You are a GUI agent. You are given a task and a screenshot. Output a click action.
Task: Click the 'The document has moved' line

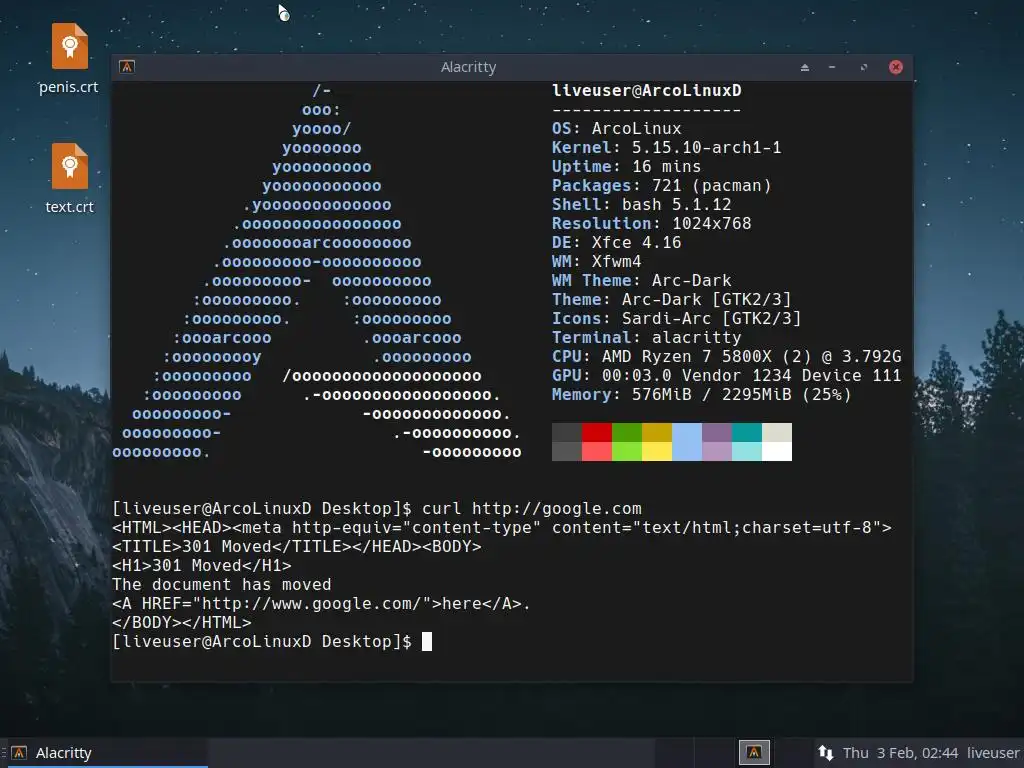(x=222, y=584)
